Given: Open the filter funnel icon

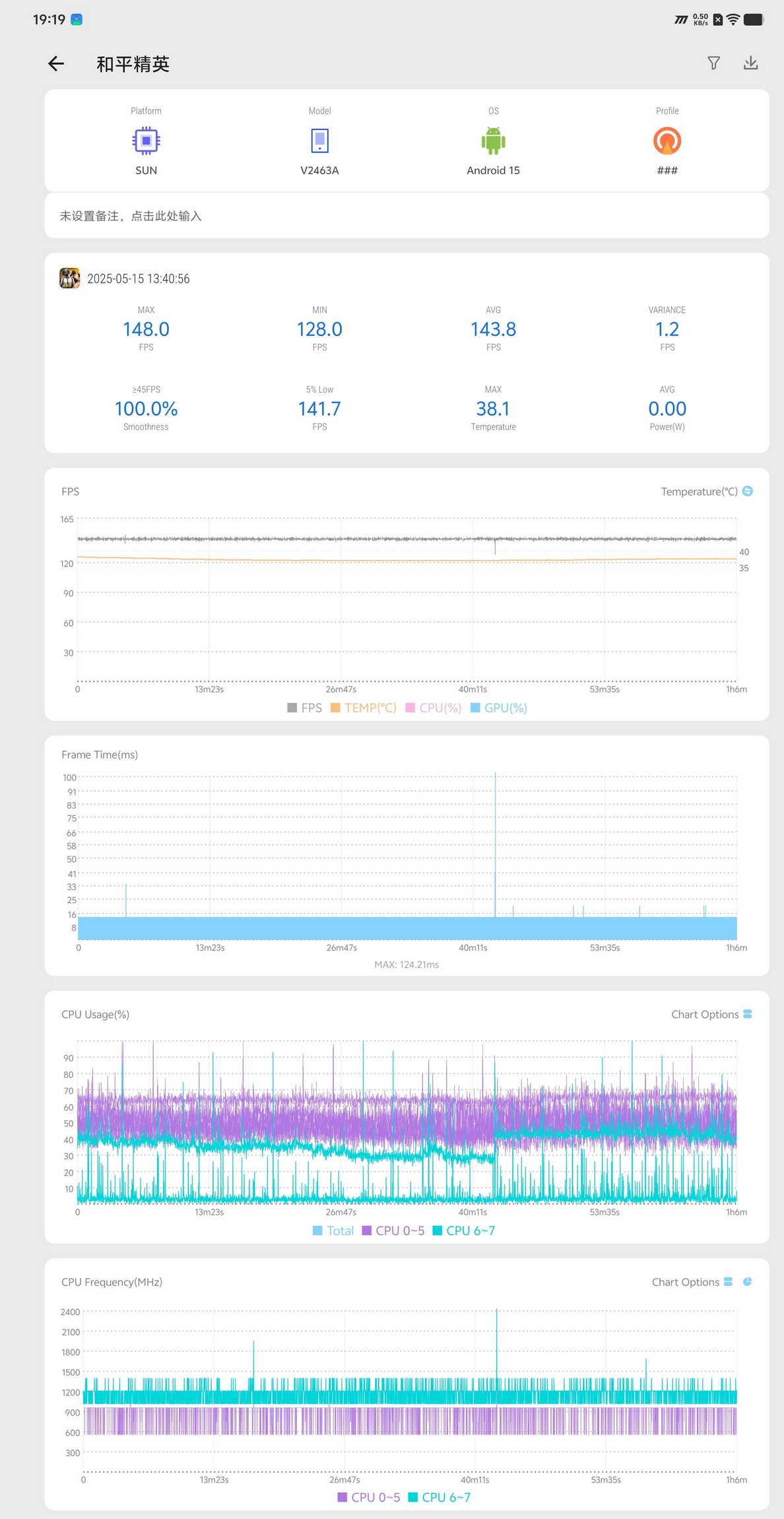Looking at the screenshot, I should coord(713,63).
